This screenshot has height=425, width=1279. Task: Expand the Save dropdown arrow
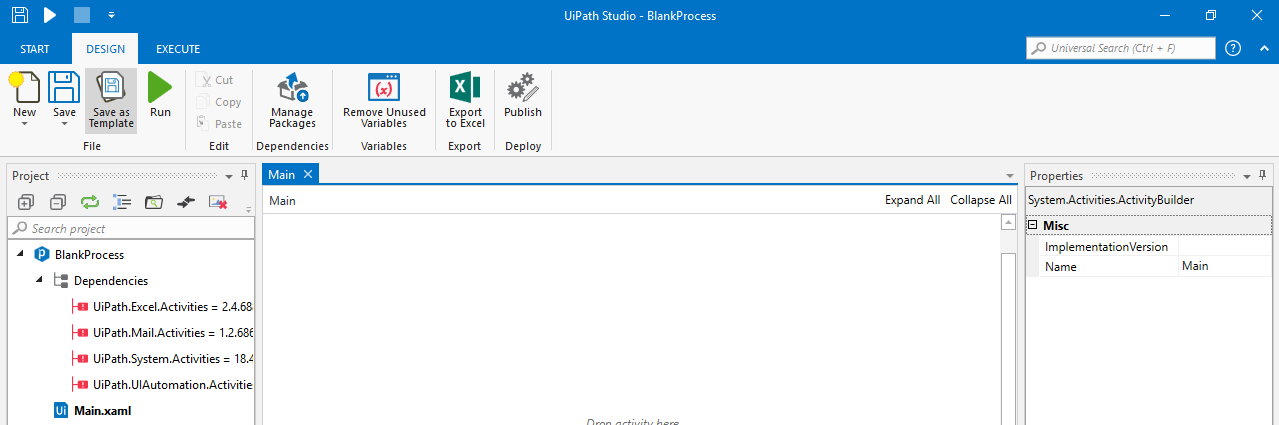pos(64,124)
